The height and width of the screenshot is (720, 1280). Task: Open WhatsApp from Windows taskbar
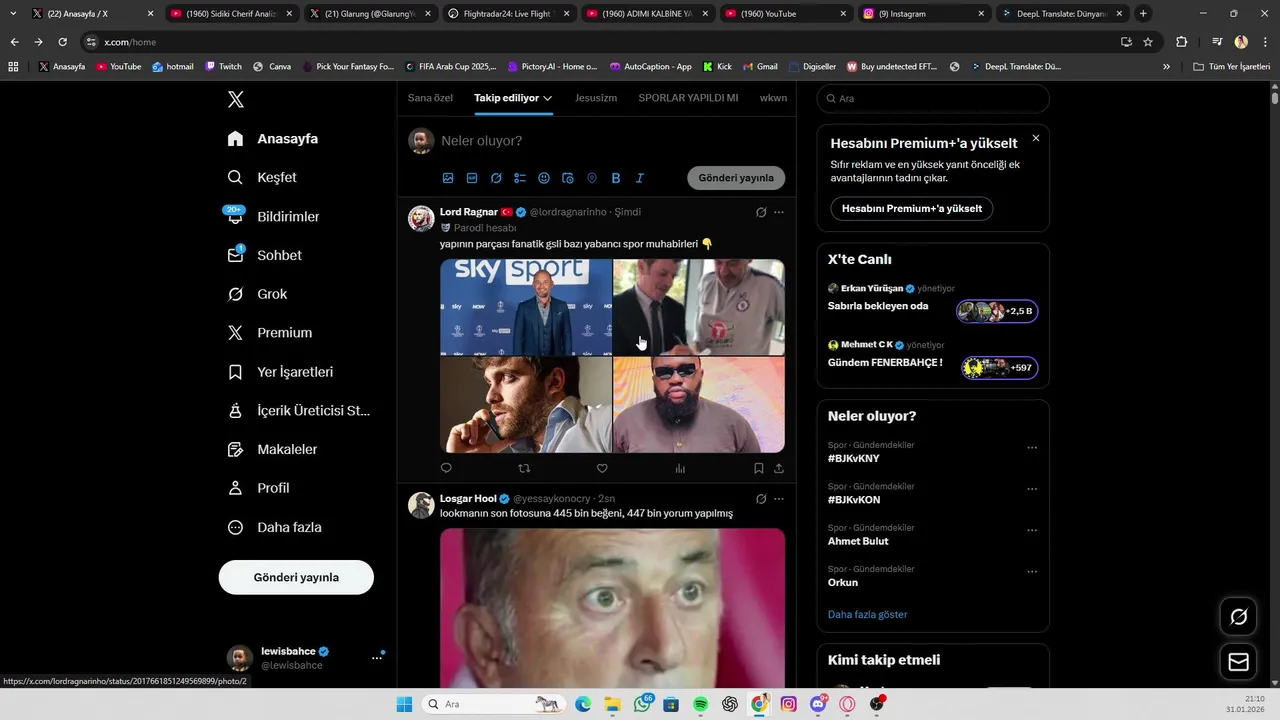(642, 704)
